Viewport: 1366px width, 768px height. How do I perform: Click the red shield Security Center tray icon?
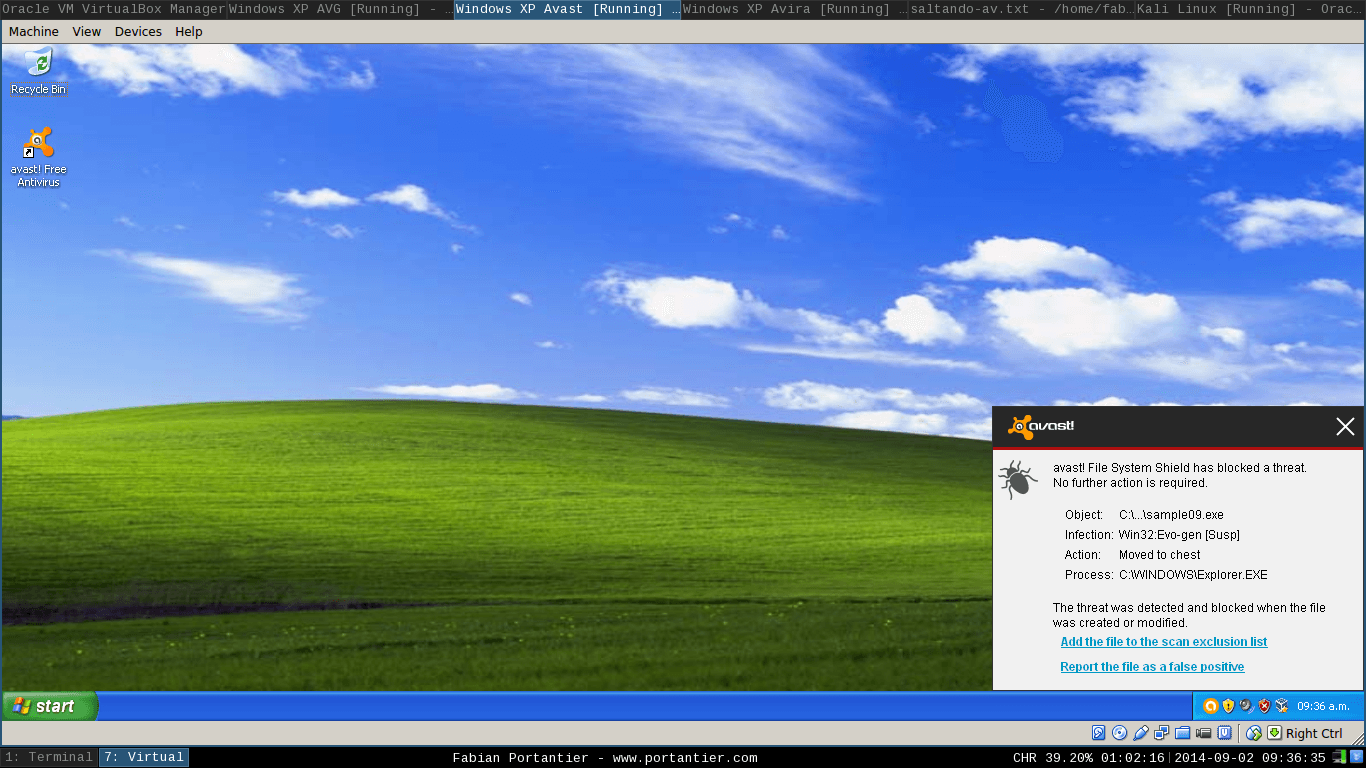(x=1264, y=706)
